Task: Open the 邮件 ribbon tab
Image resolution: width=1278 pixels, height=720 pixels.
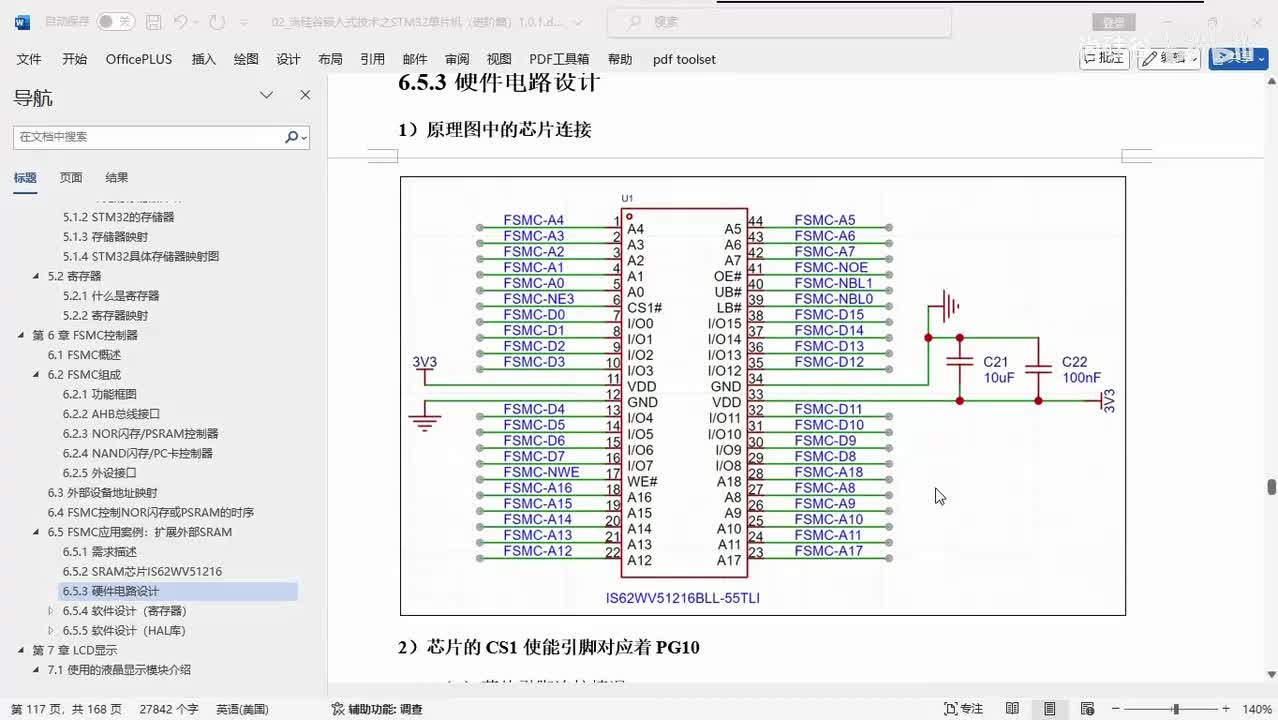Action: click(415, 59)
